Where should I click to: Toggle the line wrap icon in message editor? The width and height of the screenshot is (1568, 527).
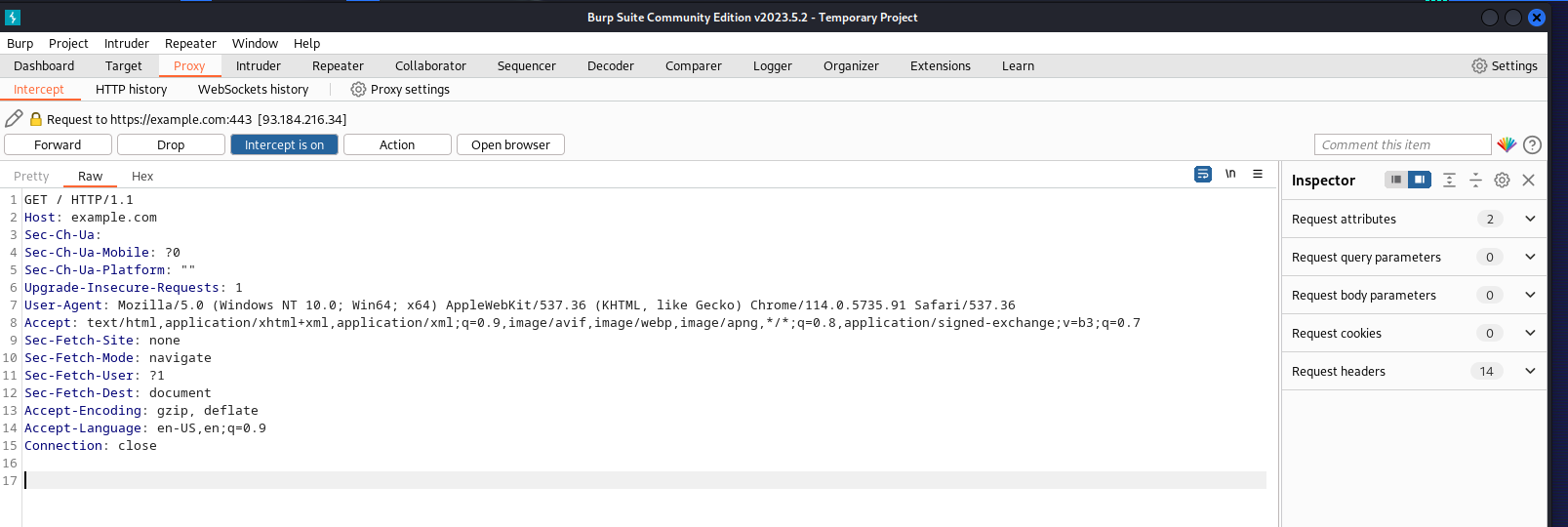[x=1203, y=174]
